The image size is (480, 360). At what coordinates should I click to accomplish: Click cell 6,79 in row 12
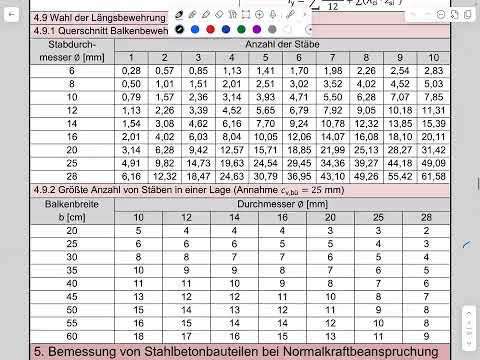(299, 110)
